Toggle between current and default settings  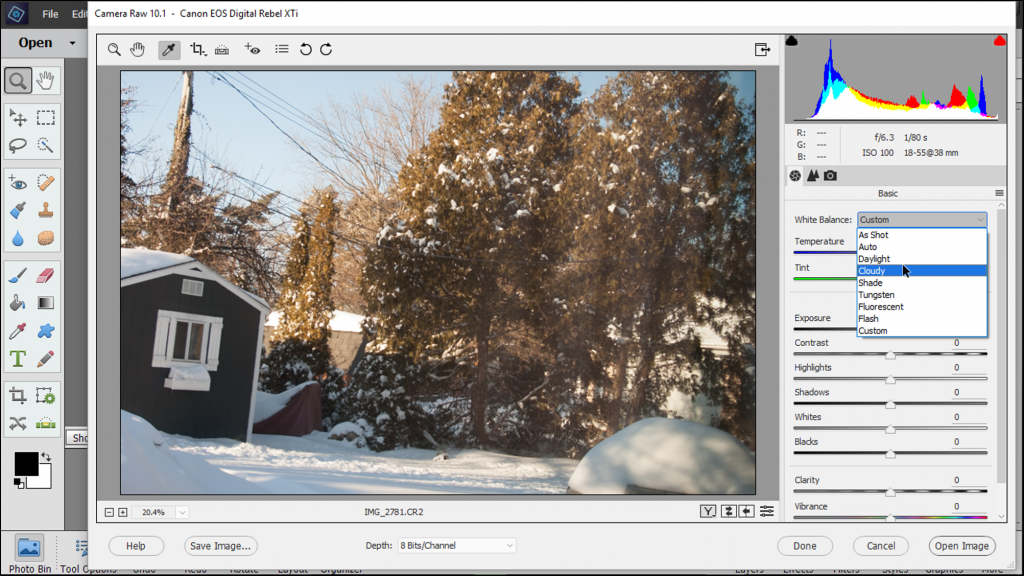click(767, 512)
